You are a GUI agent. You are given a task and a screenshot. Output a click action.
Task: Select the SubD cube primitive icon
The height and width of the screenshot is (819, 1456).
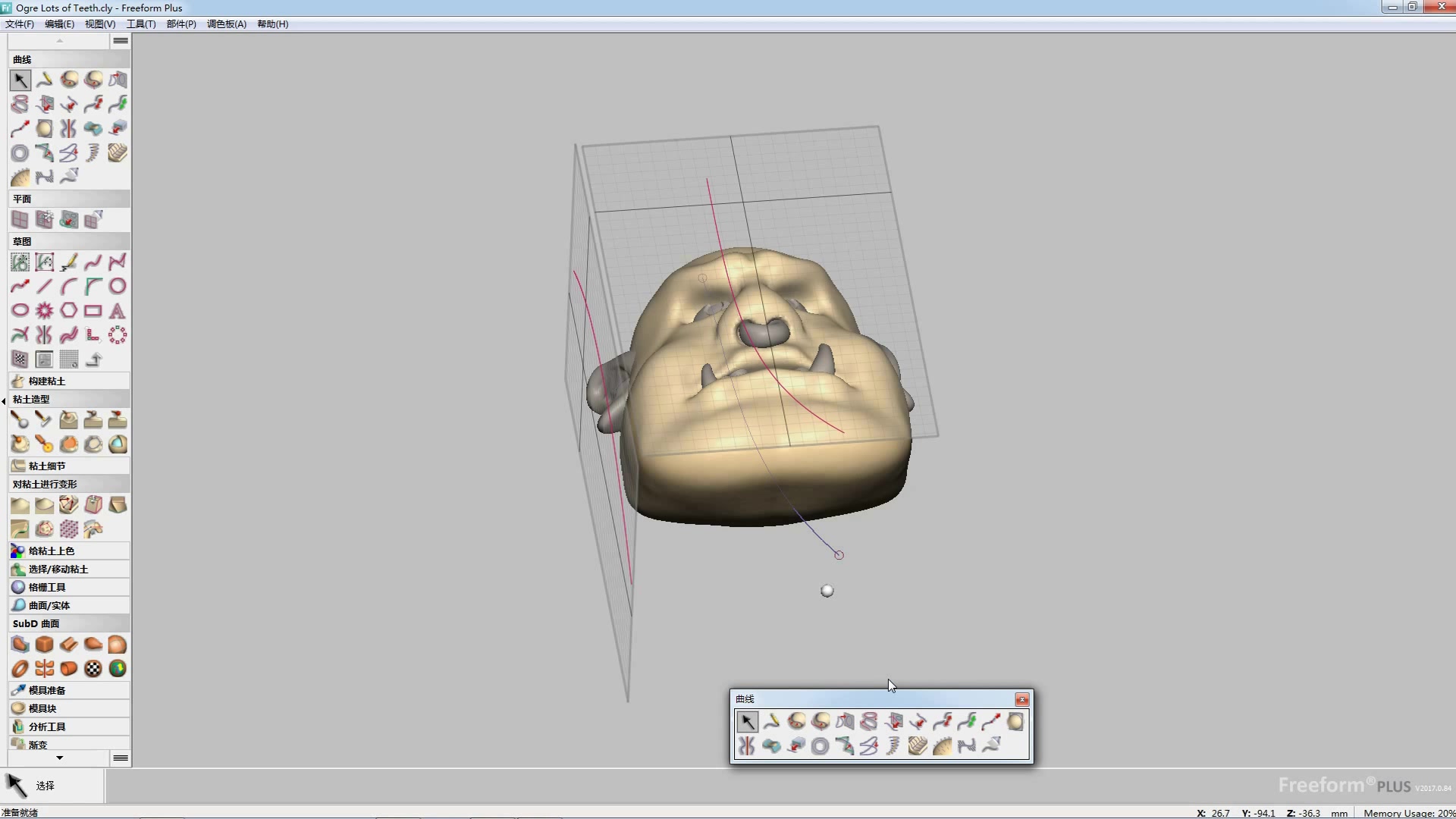pos(45,645)
